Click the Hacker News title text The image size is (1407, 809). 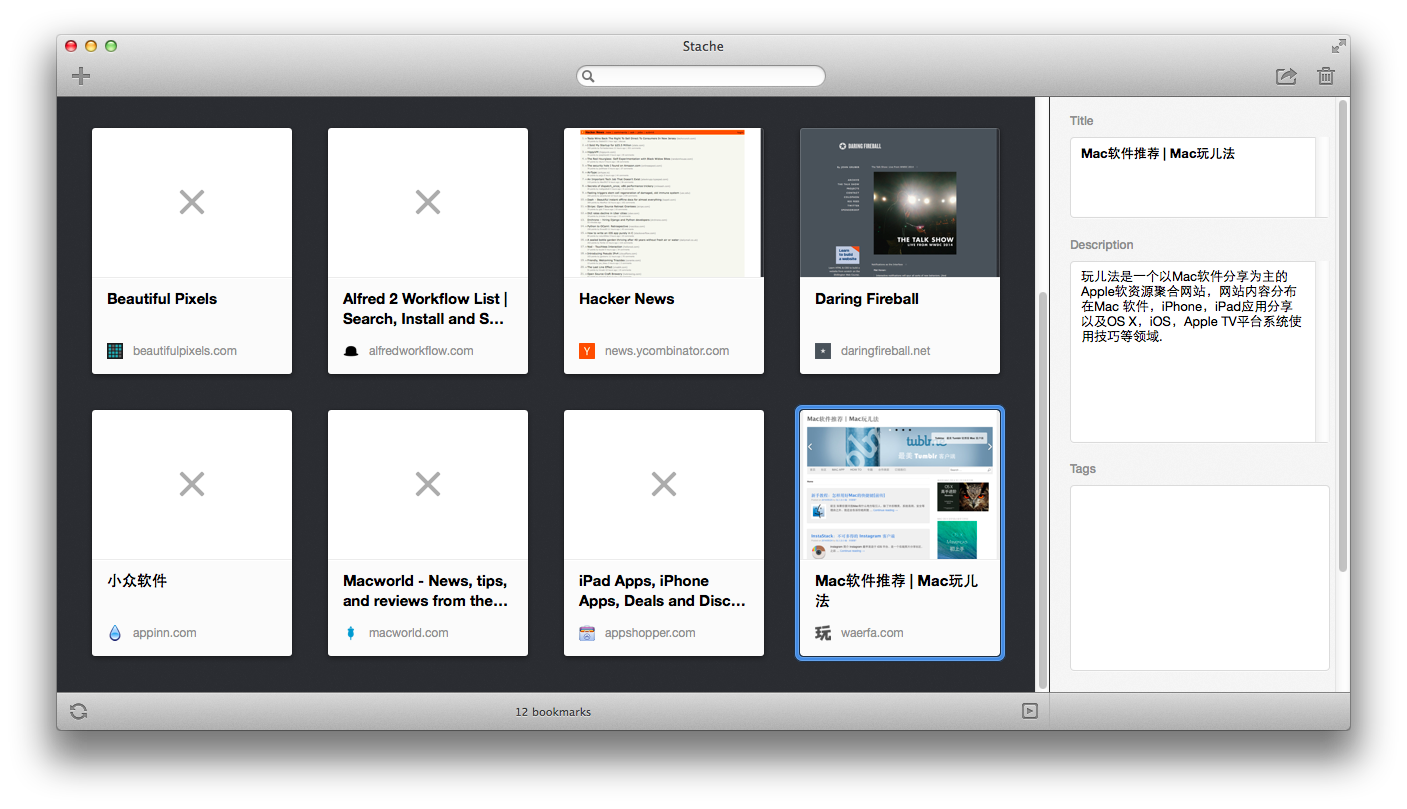627,299
